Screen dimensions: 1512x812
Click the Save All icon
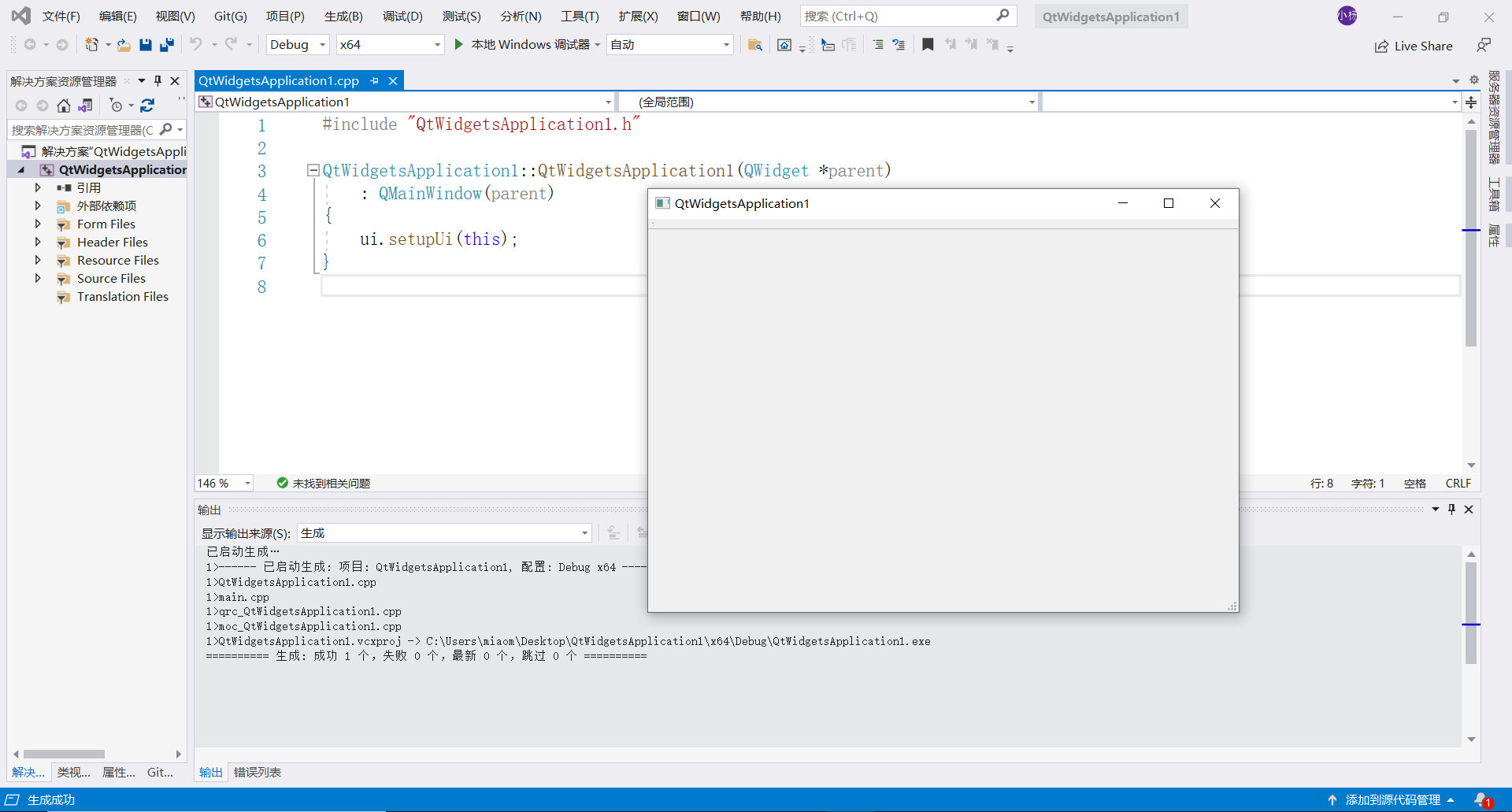click(166, 45)
